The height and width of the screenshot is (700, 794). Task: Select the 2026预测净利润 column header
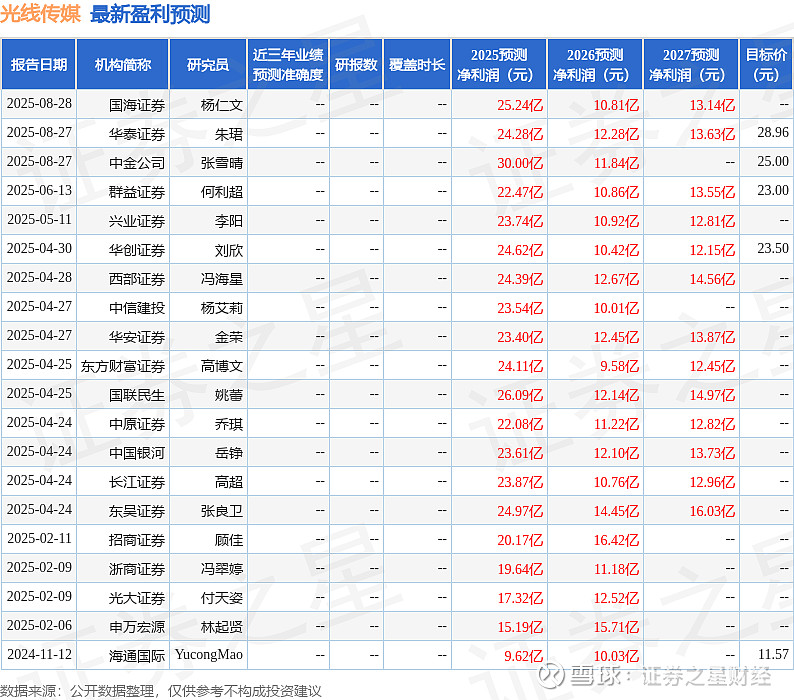tap(595, 64)
